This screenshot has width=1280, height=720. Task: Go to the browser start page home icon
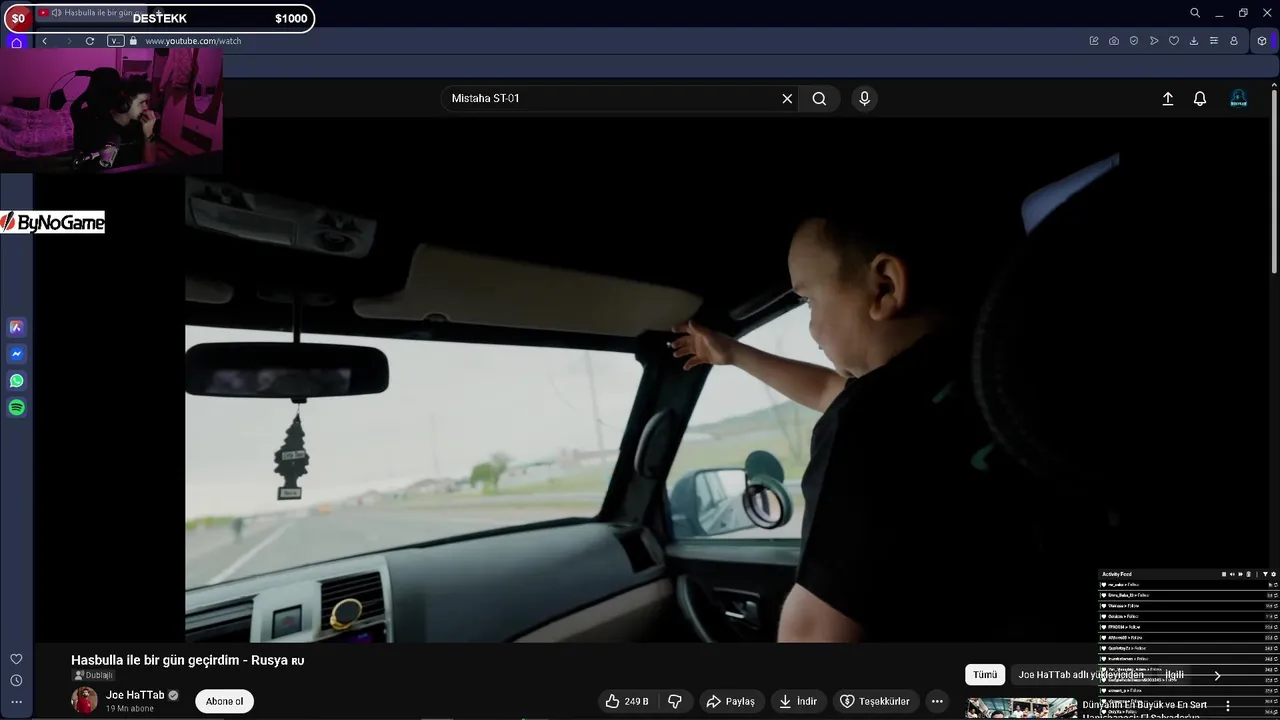pos(16,42)
